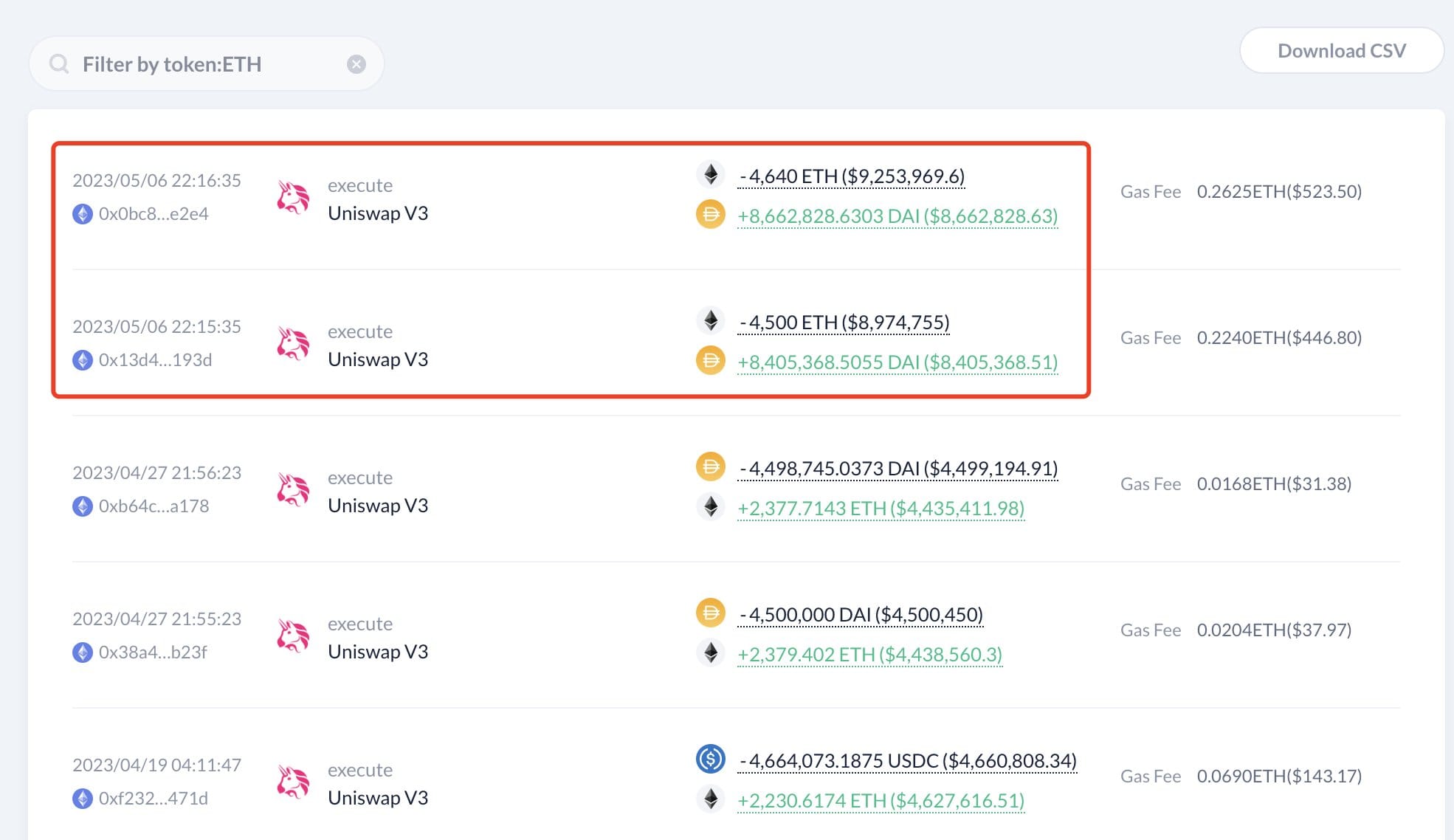
Task: Click the ETH icon beside +2,377.7143 ETH
Action: click(711, 508)
